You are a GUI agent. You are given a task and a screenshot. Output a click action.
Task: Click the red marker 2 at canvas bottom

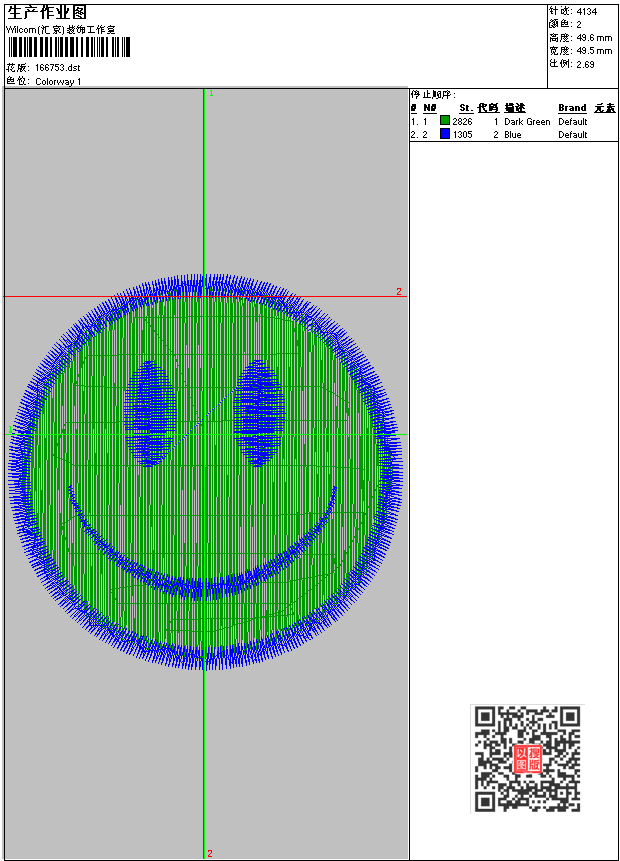[209, 853]
